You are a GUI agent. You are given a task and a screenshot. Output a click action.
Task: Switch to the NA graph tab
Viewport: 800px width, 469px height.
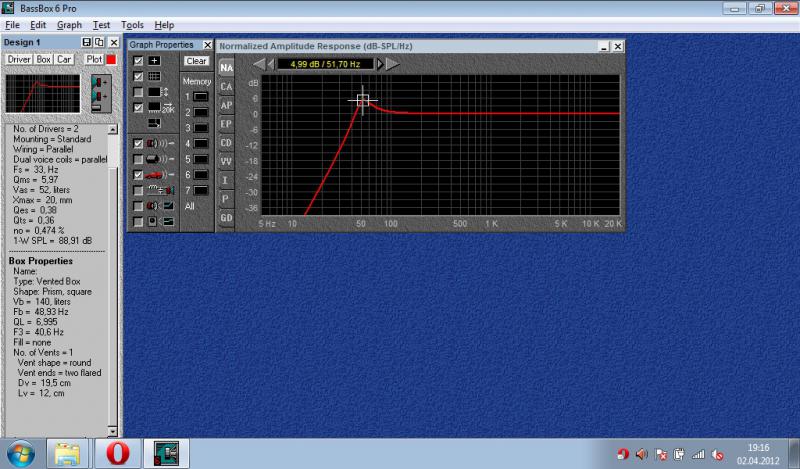coord(226,67)
